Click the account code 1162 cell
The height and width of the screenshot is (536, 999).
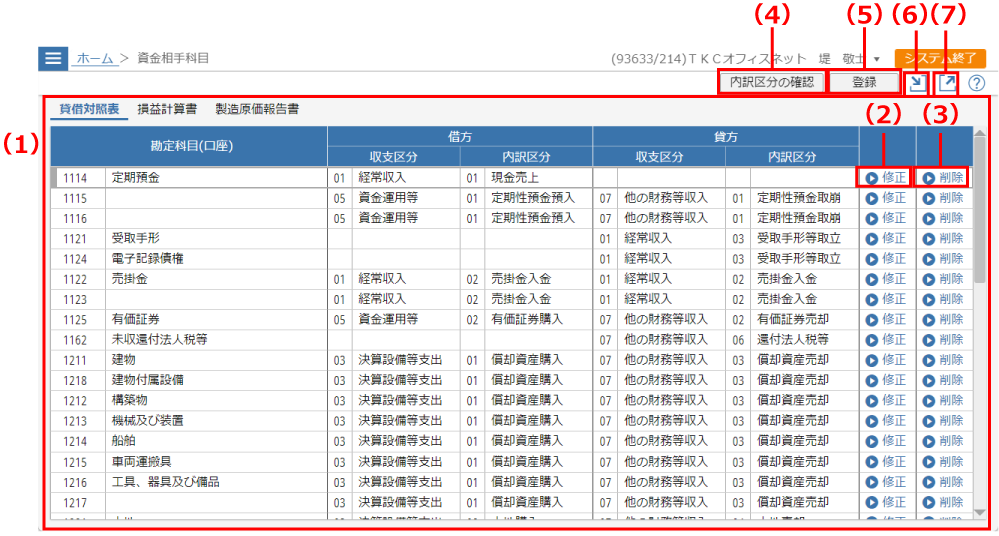click(78, 340)
